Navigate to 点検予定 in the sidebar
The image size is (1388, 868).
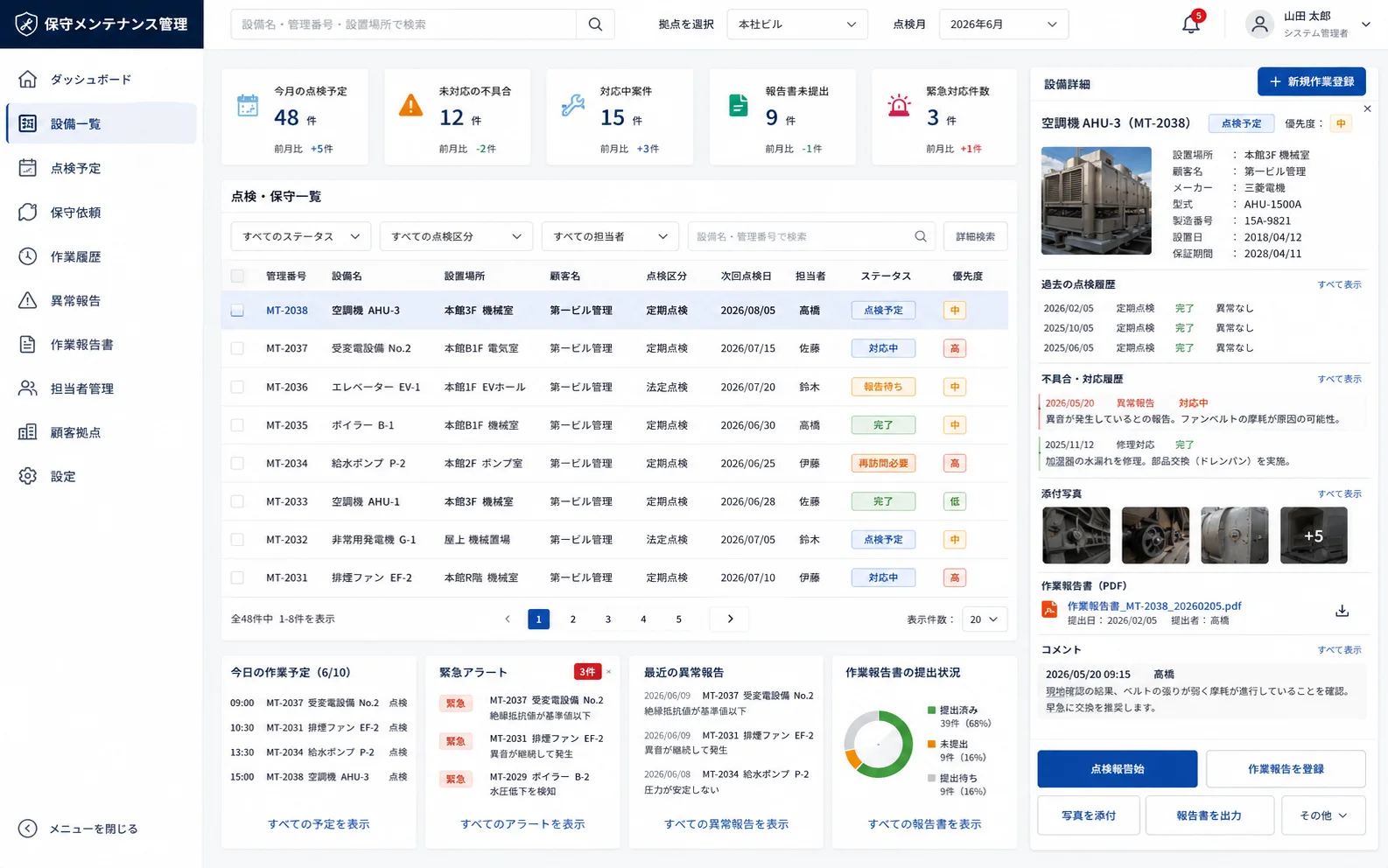tap(102, 168)
